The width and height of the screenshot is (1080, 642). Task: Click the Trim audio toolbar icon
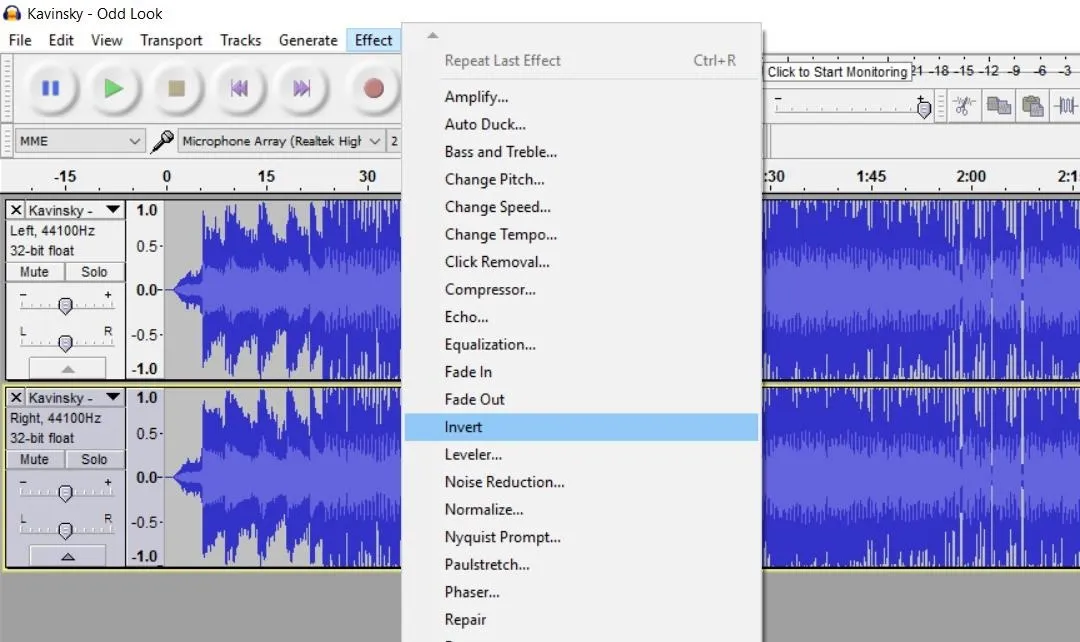point(1066,106)
